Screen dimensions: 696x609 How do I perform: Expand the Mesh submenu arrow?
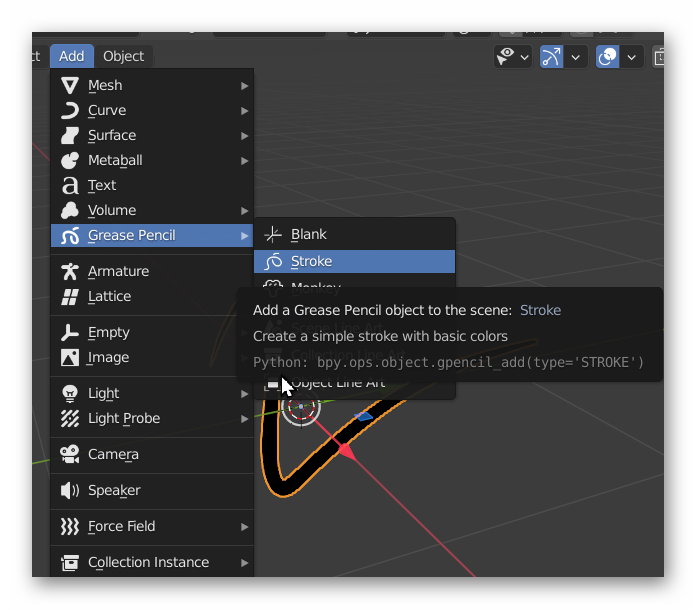[244, 86]
